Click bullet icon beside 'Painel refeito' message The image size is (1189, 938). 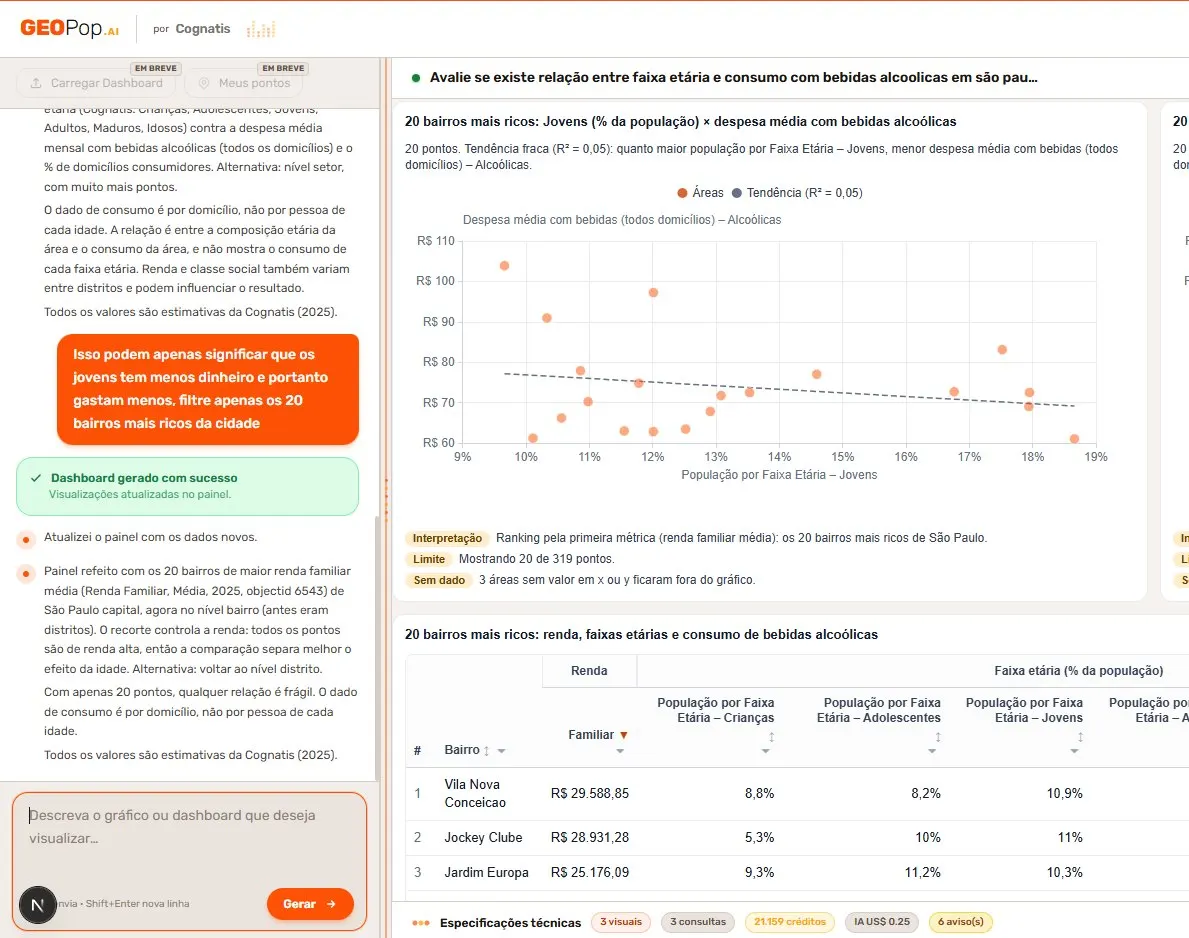pos(26,574)
